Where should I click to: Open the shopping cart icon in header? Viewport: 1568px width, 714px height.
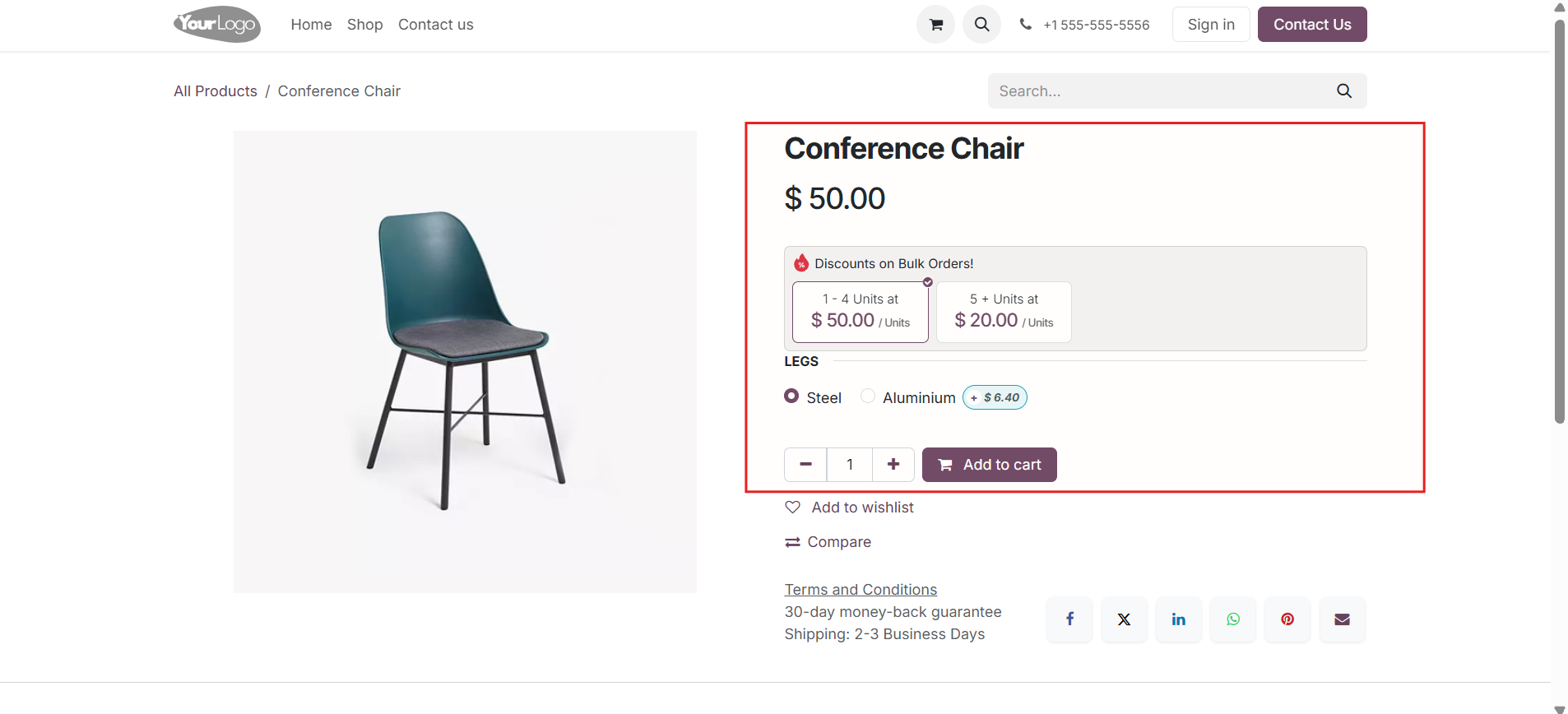pos(935,25)
